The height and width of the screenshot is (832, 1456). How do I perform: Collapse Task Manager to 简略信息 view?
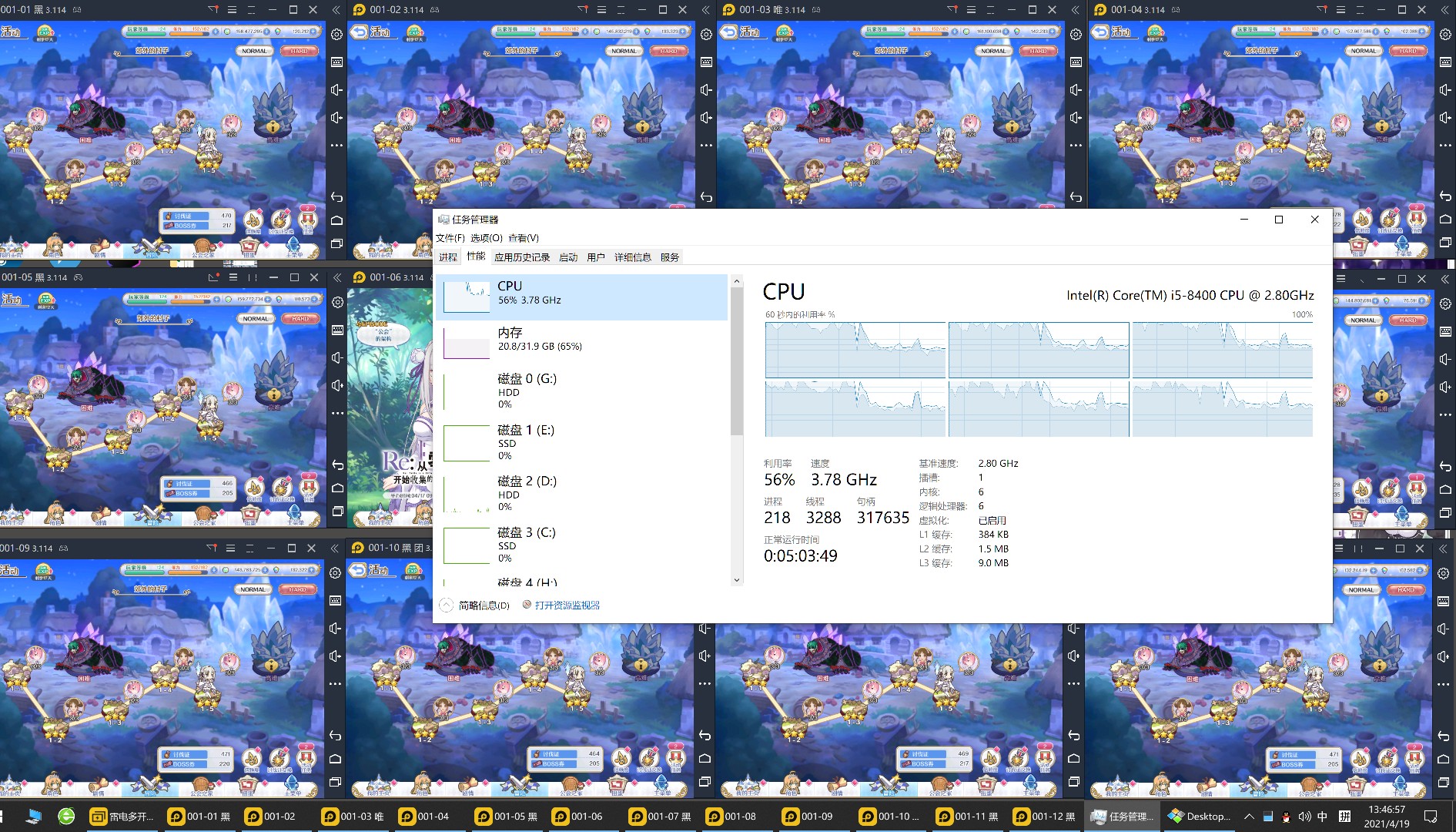(476, 606)
